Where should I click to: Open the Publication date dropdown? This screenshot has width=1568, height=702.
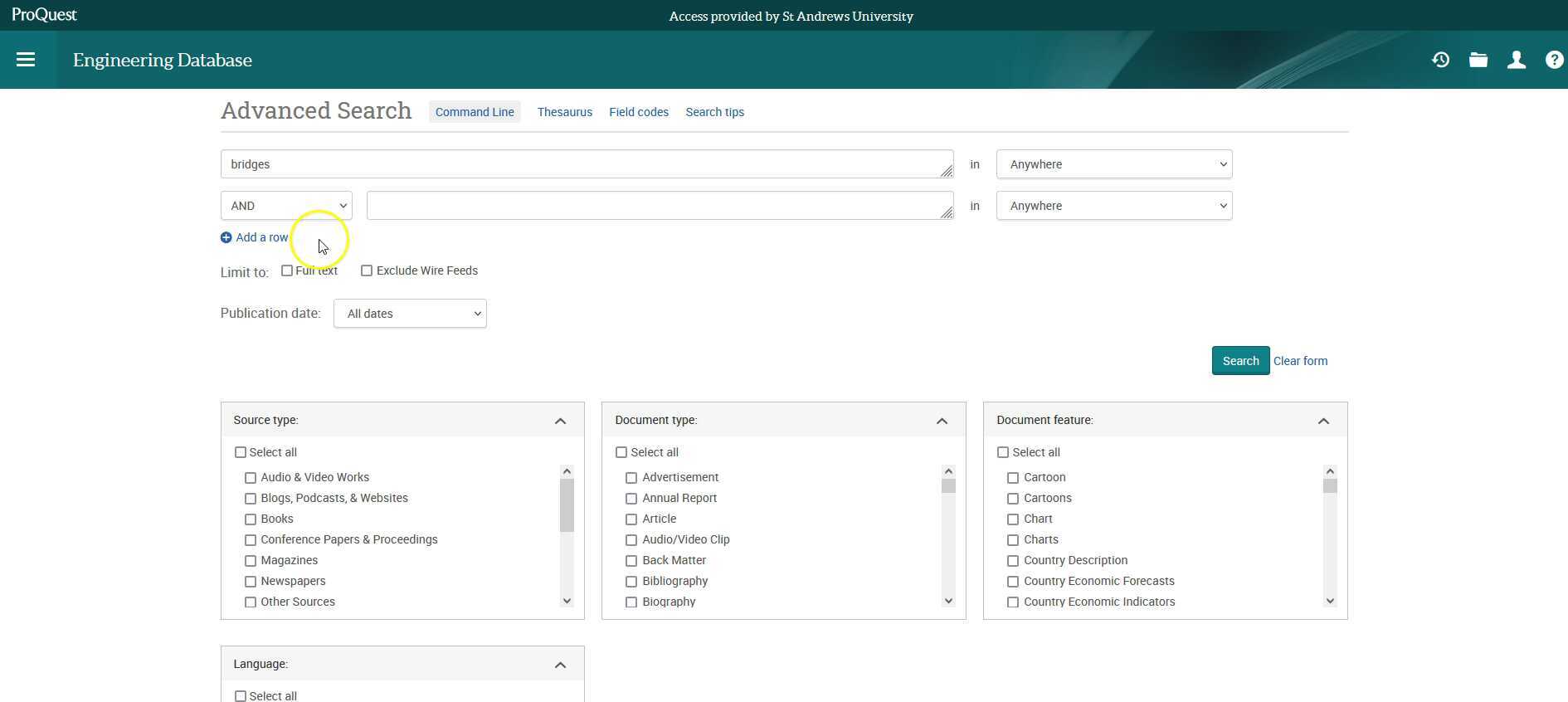click(410, 314)
